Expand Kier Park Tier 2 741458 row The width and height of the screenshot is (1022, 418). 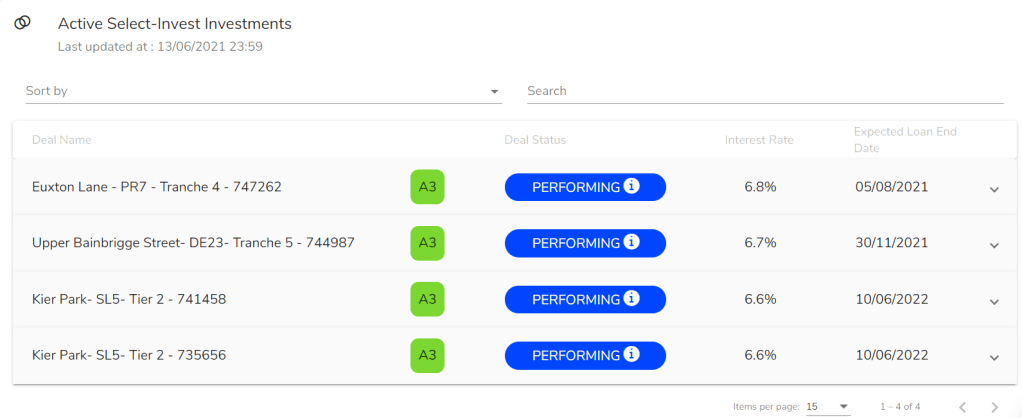click(994, 301)
